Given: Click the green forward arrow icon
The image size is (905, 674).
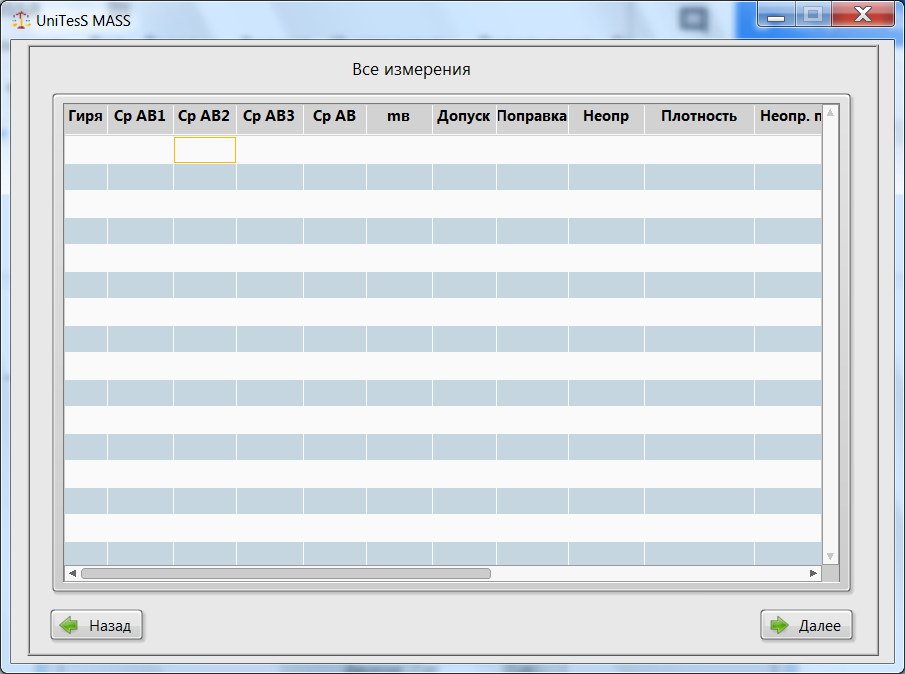Looking at the screenshot, I should [x=779, y=626].
